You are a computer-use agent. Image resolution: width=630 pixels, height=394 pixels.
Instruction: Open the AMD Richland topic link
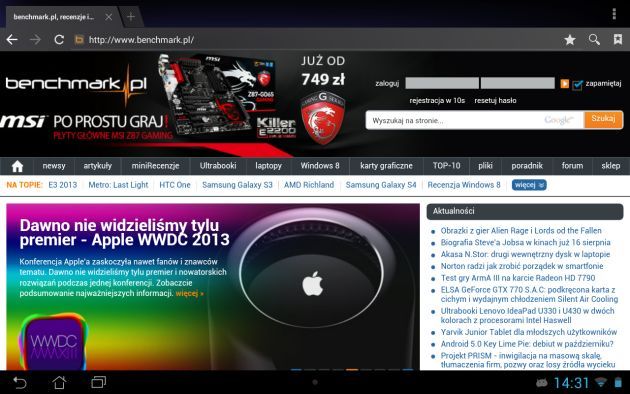coord(309,185)
